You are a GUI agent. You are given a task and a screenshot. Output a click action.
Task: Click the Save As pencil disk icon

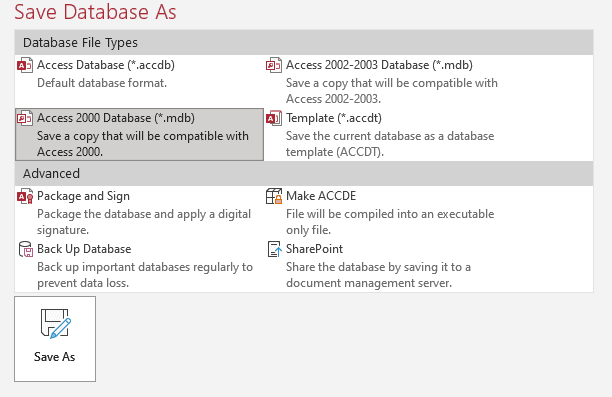[x=55, y=324]
